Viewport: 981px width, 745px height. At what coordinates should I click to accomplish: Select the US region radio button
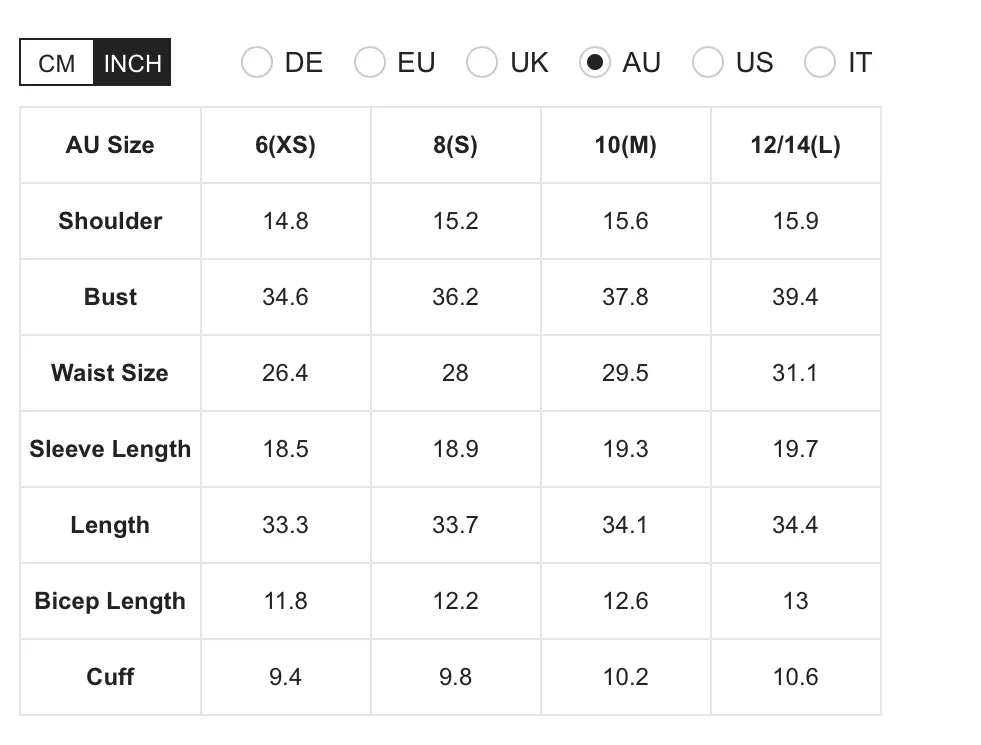708,62
